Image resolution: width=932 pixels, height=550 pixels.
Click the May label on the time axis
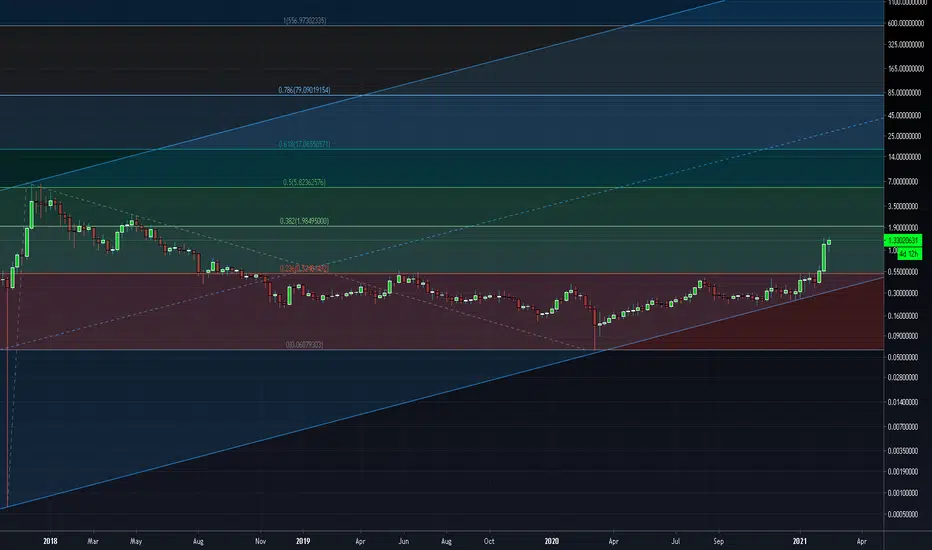tap(136, 541)
